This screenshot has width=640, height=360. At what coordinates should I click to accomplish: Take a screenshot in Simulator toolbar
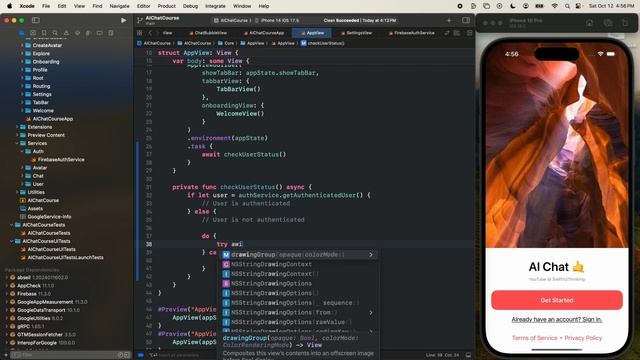pyautogui.click(x=608, y=23)
